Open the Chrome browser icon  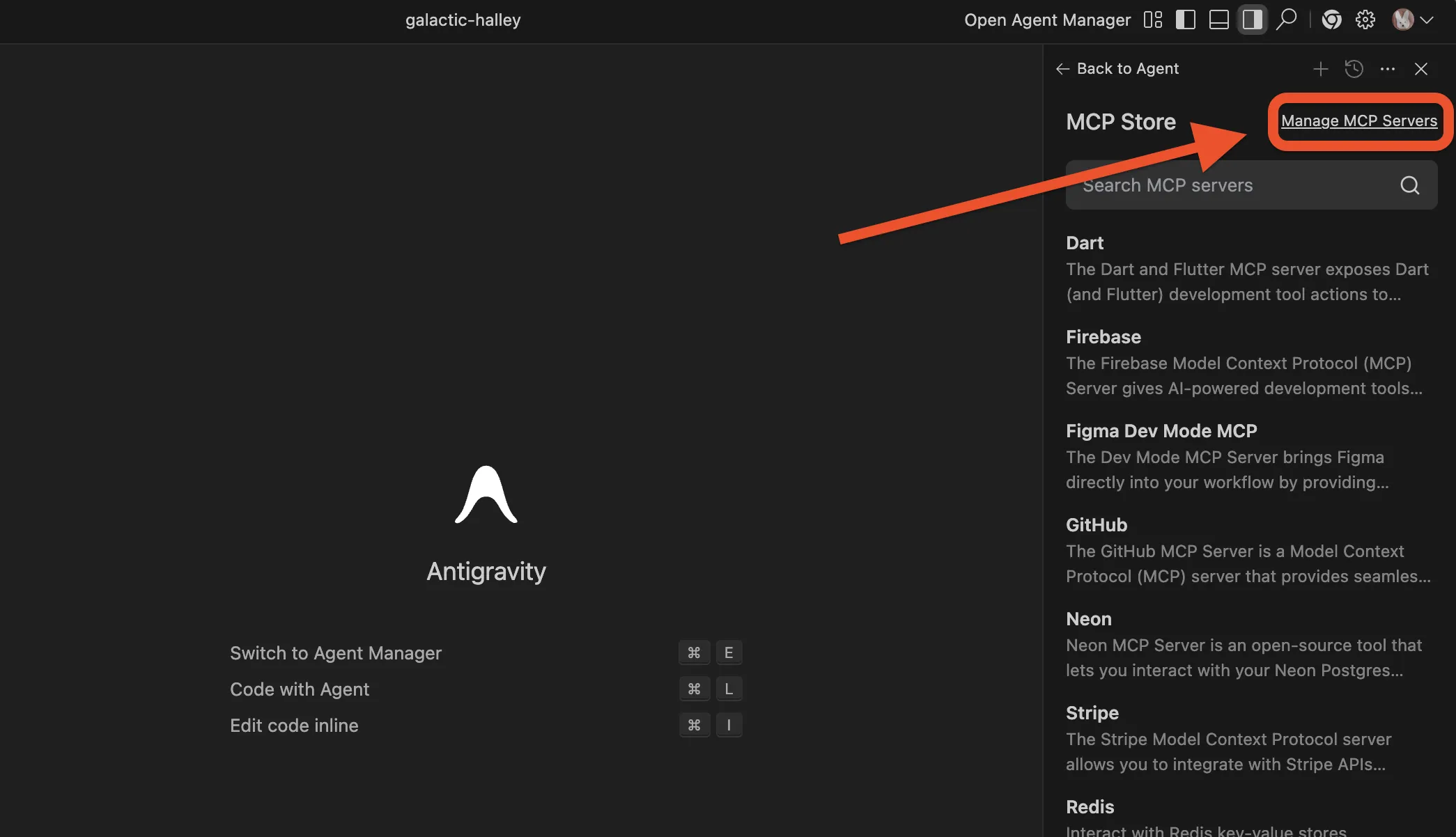[1331, 19]
